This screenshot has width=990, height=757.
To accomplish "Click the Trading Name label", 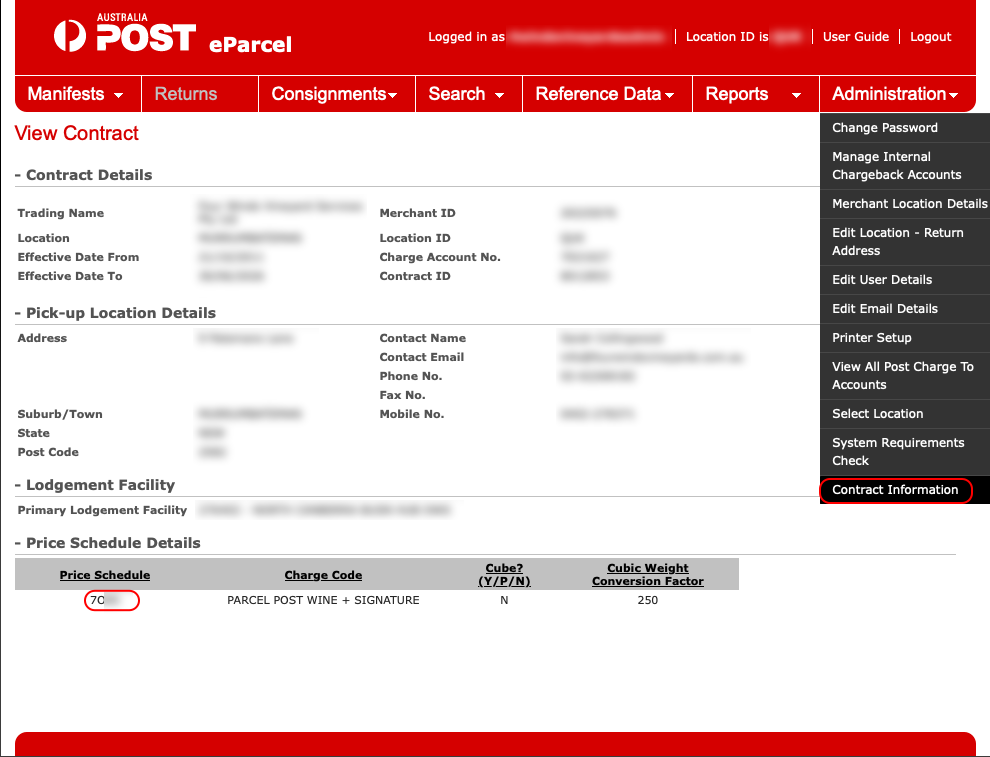I will 61,213.
